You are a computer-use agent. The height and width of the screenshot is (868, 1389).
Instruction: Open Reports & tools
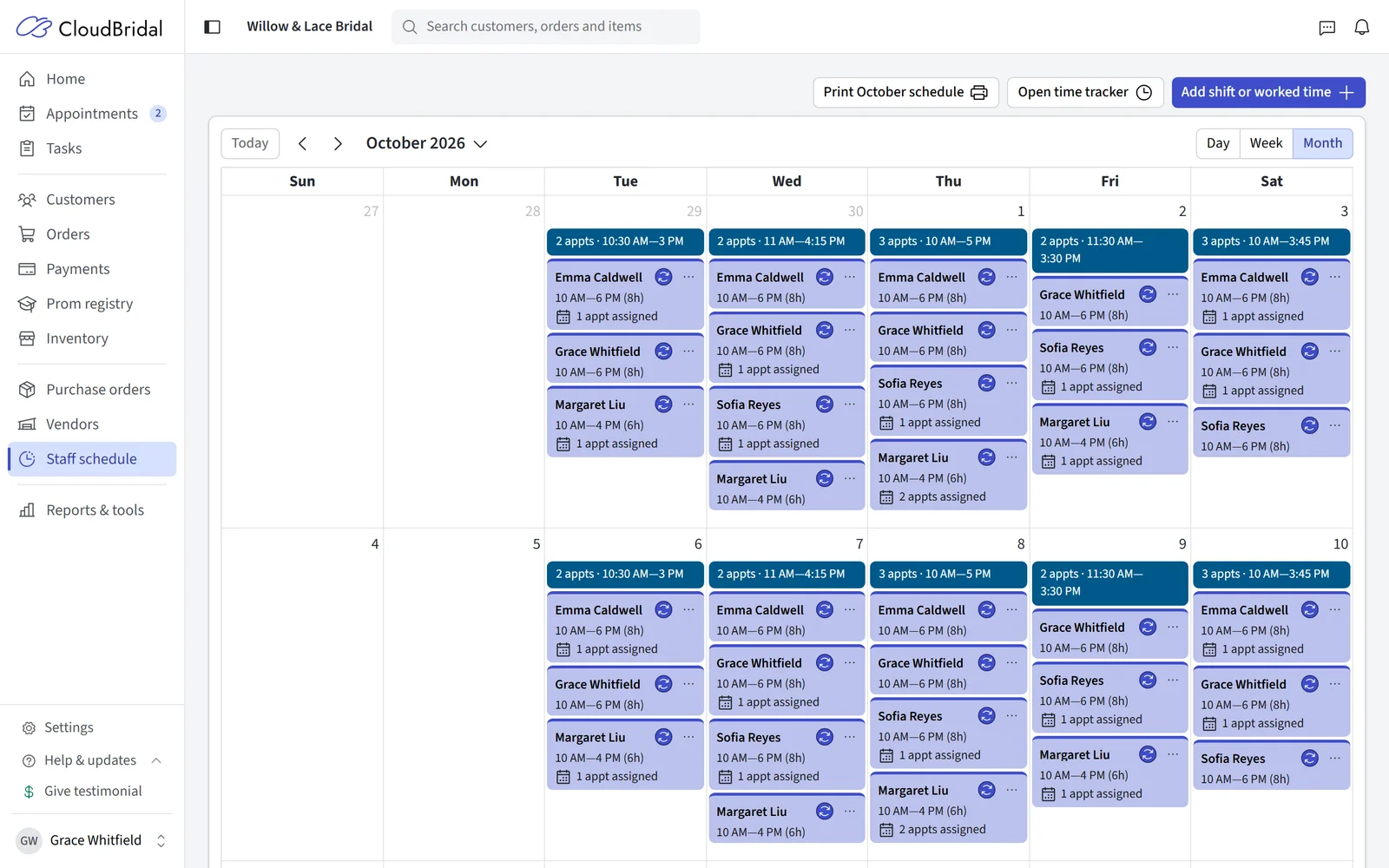(x=92, y=510)
